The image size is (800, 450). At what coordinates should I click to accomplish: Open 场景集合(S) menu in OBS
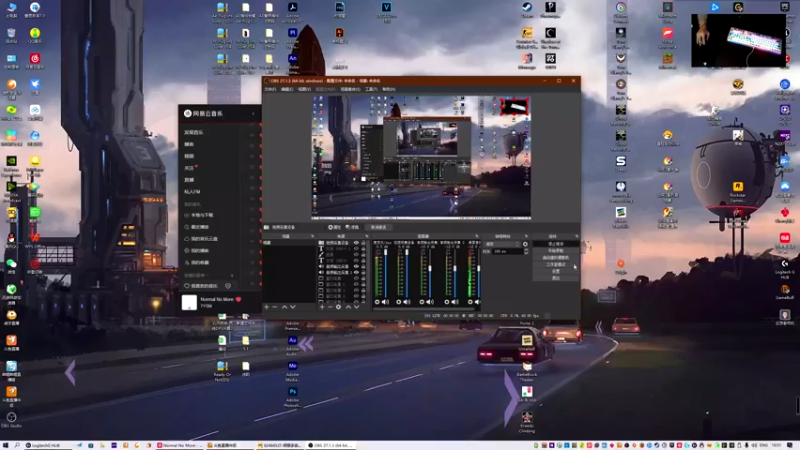(351, 89)
